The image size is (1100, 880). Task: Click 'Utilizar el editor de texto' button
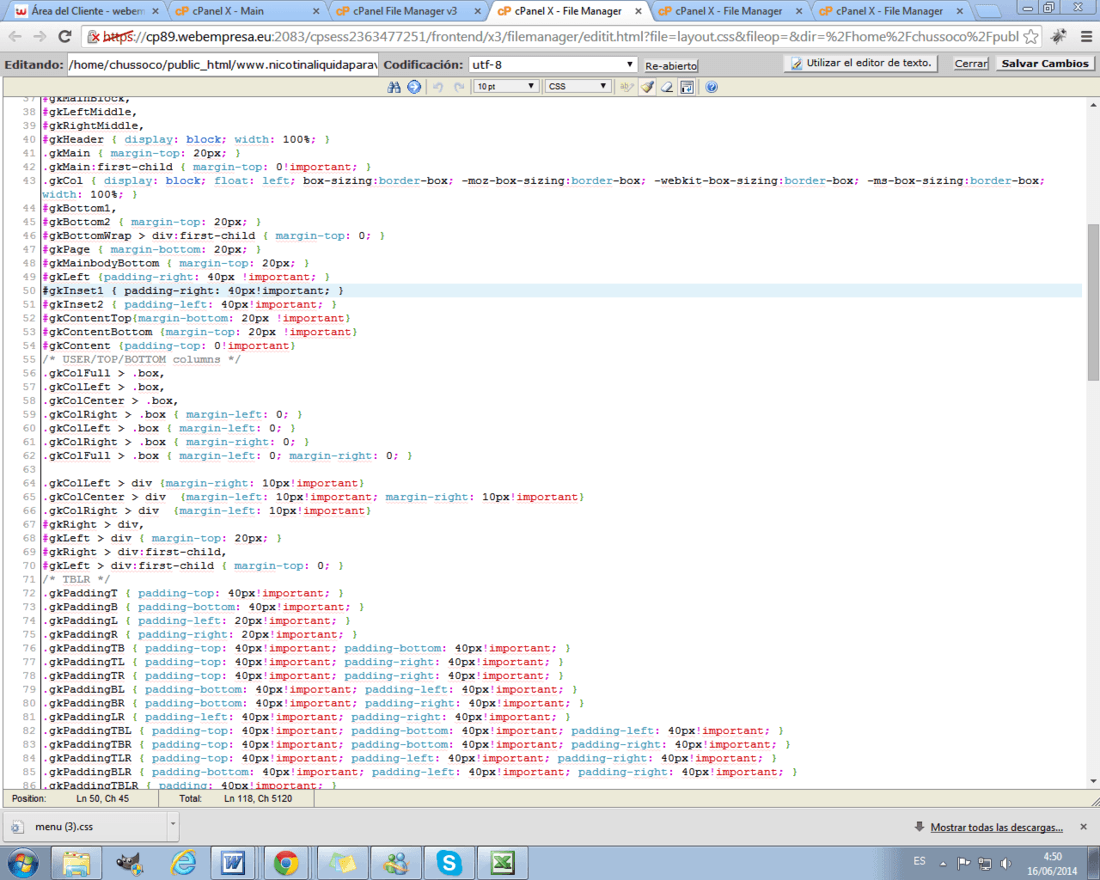click(x=861, y=63)
